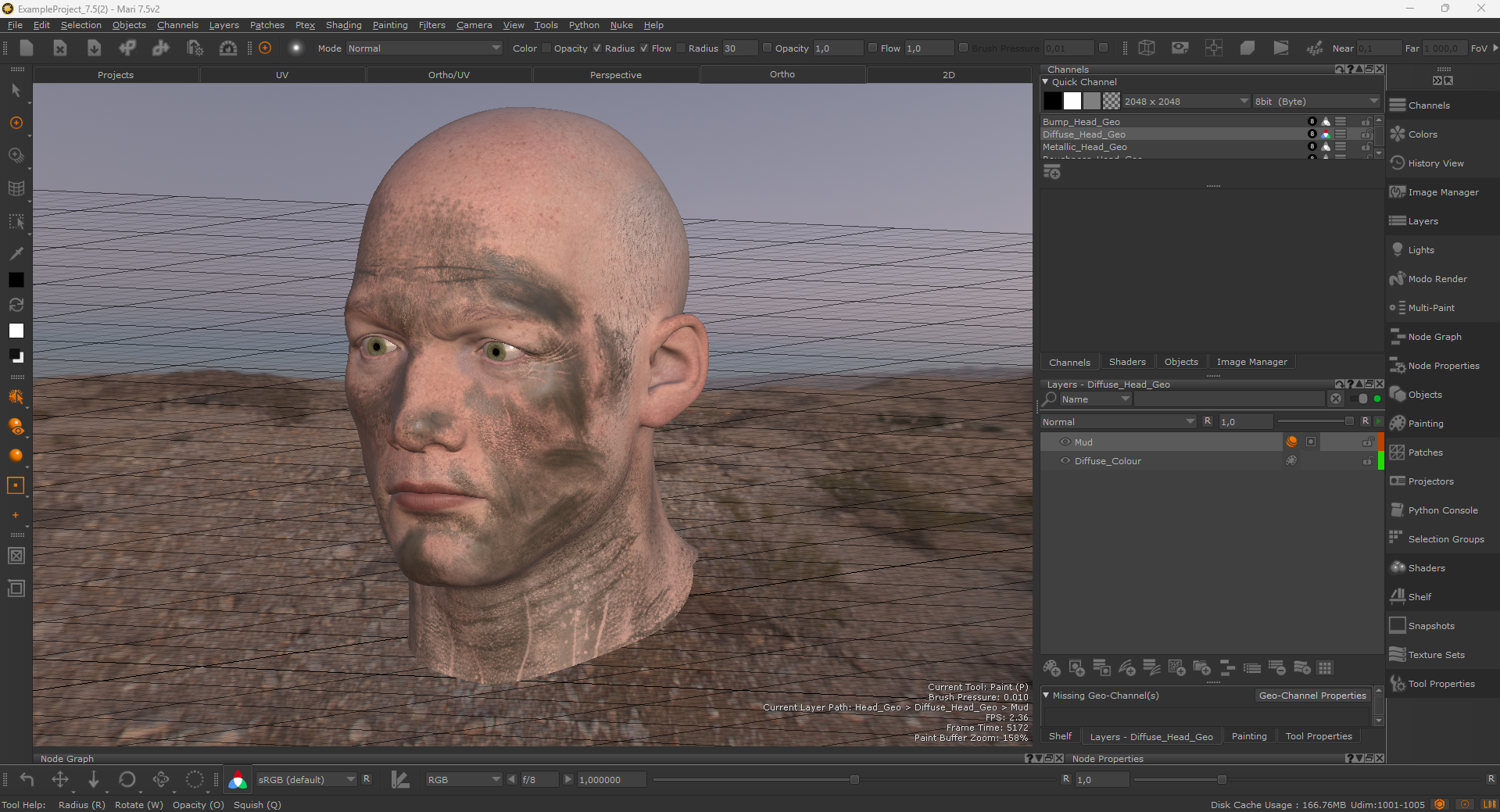This screenshot has width=1500, height=812.
Task: Hide the Mud layer eye icon
Action: pyautogui.click(x=1065, y=442)
